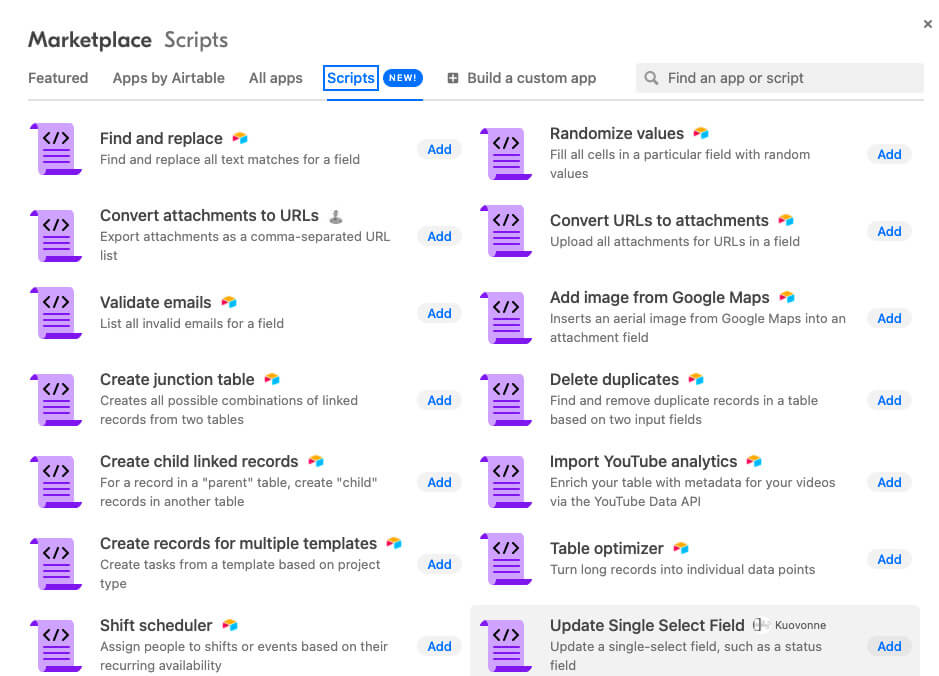The height and width of the screenshot is (676, 939).
Task: Add the Add image from Google Maps script
Action: pos(888,318)
